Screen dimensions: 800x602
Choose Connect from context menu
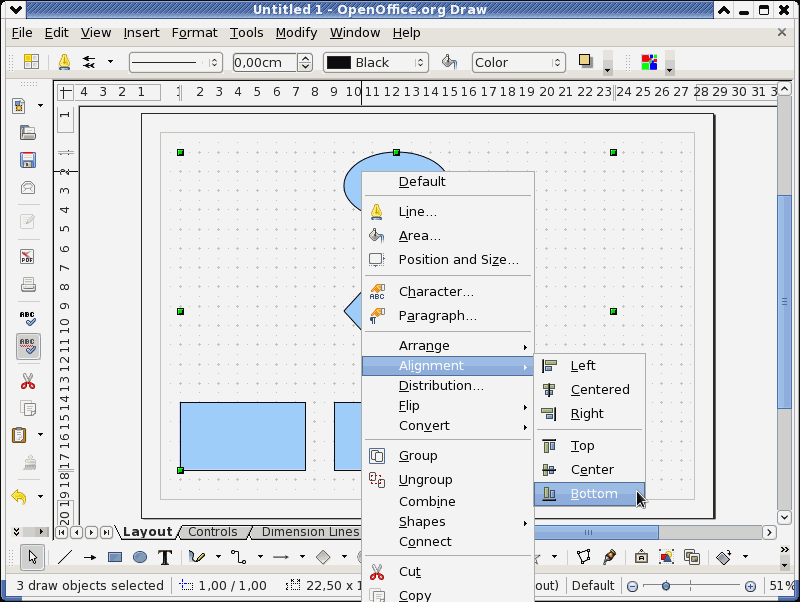tap(447, 542)
